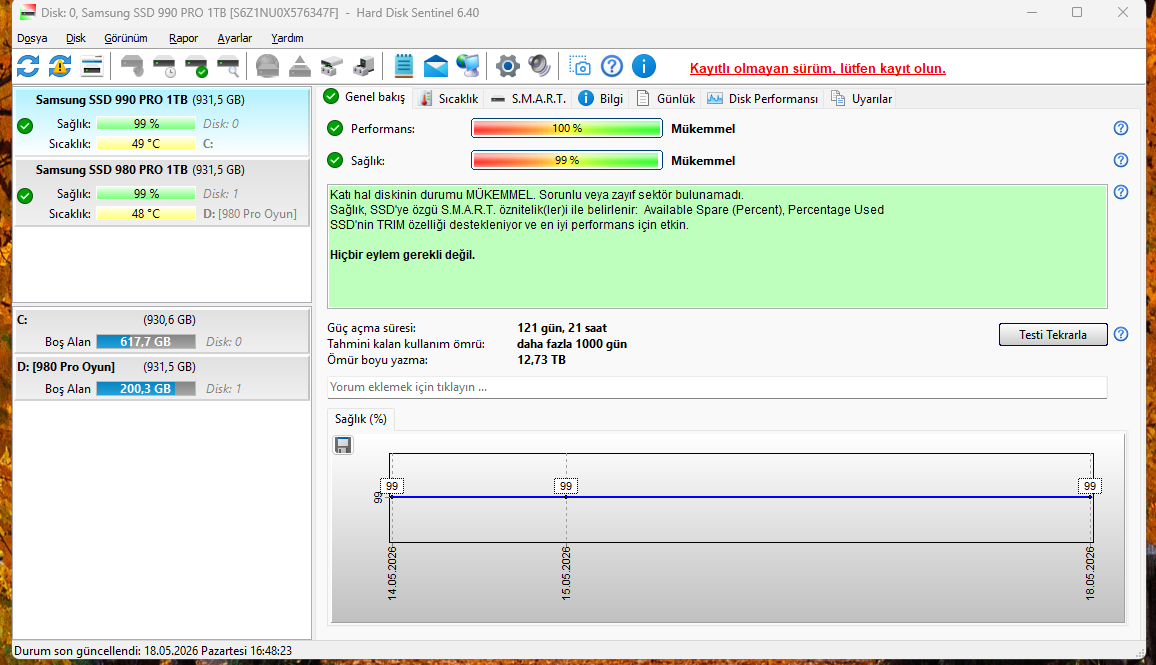Click the '121 gün, 21 saat' power-on value
This screenshot has width=1156, height=665.
click(x=562, y=328)
